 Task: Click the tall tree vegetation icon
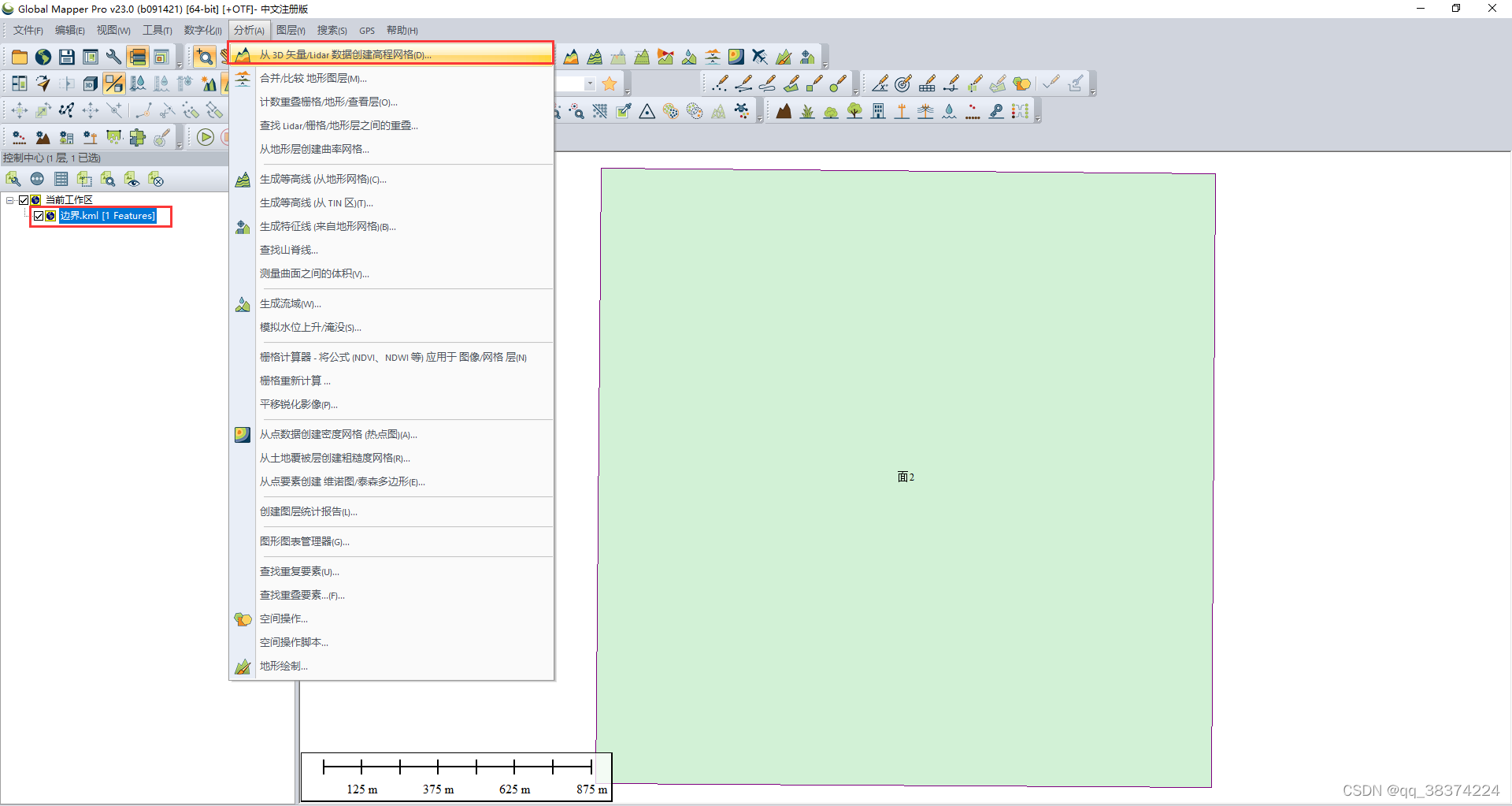pyautogui.click(x=854, y=111)
